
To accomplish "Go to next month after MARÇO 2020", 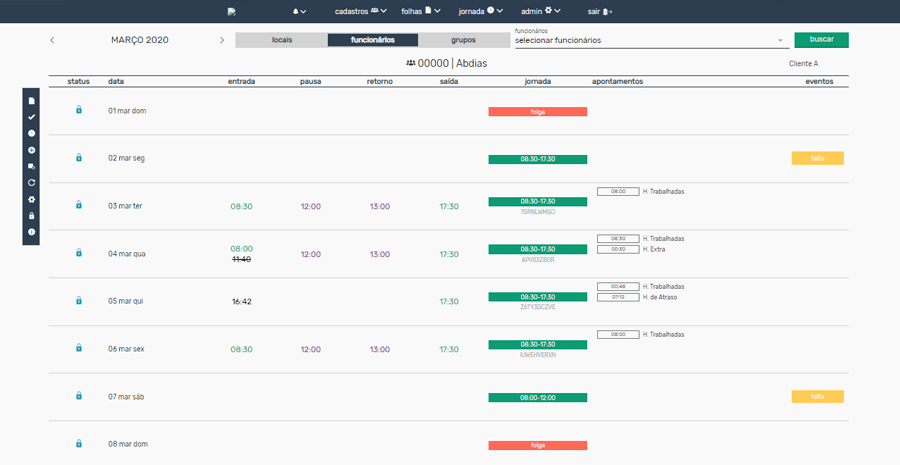I will coord(222,40).
